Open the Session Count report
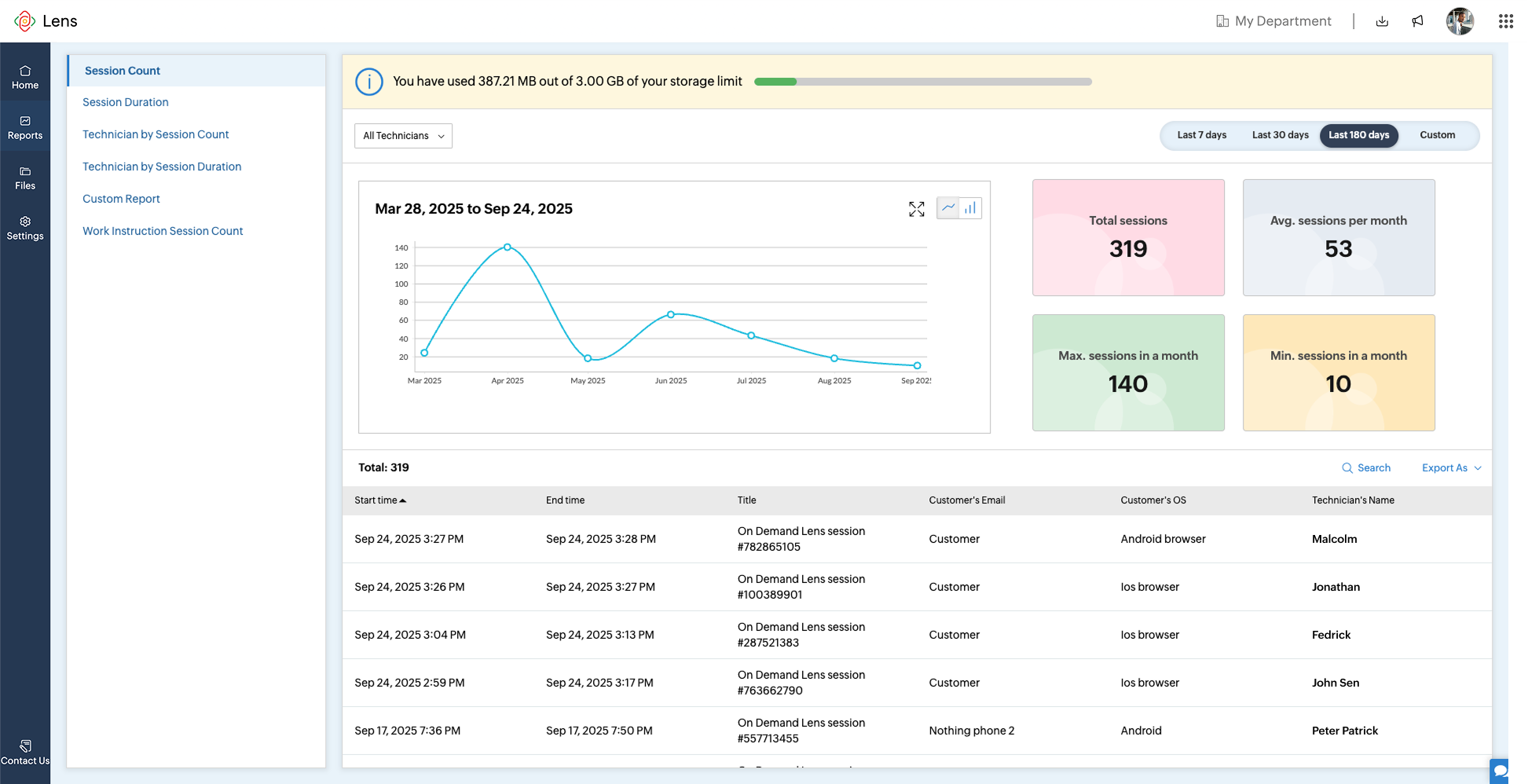1528x784 pixels. (x=196, y=71)
